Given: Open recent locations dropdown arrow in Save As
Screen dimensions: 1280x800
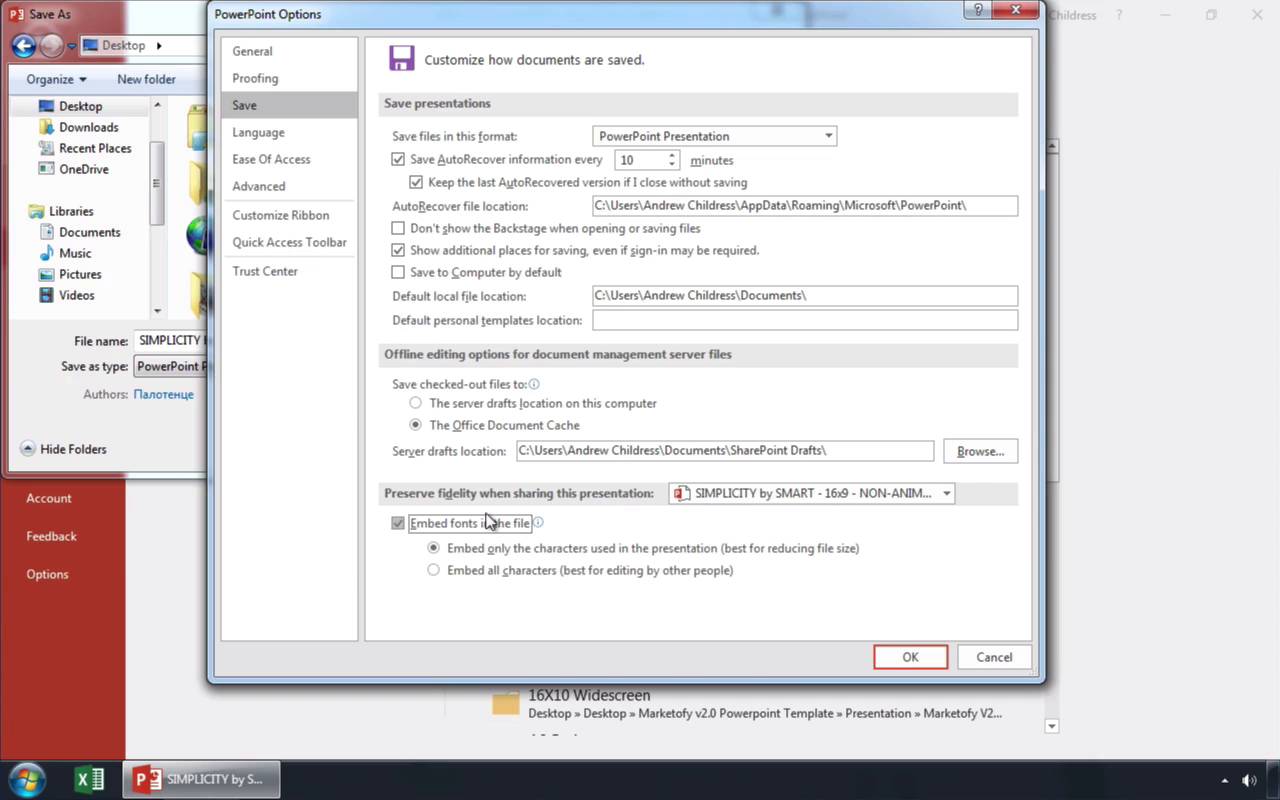Looking at the screenshot, I should pos(72,46).
